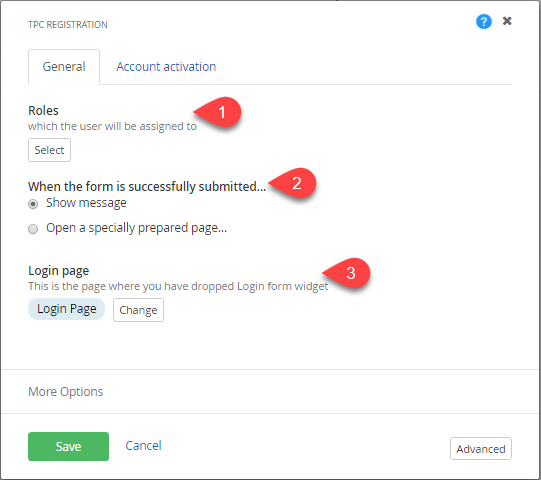Save the registration widget settings
541x480 pixels.
pos(68,447)
